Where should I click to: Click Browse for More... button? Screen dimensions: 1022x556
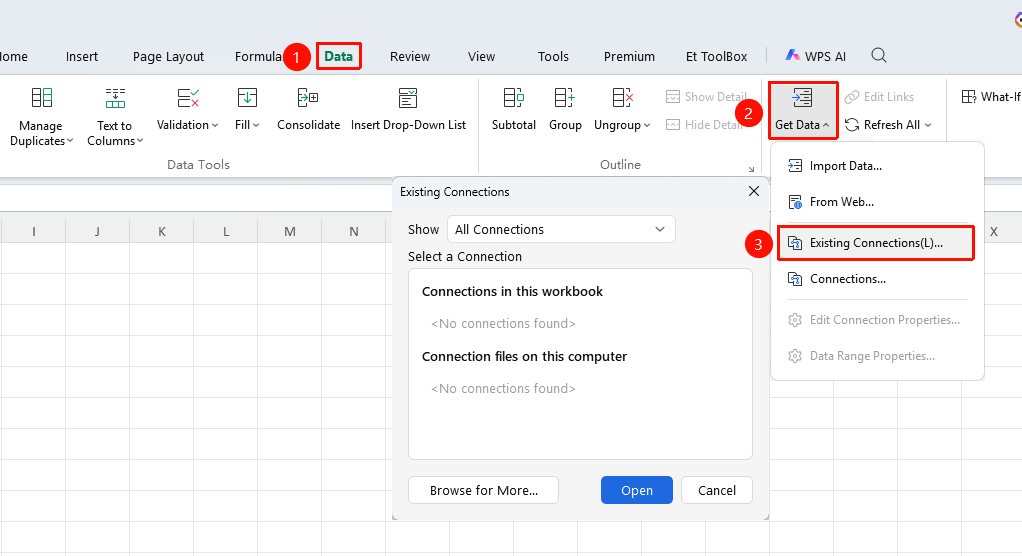[484, 490]
